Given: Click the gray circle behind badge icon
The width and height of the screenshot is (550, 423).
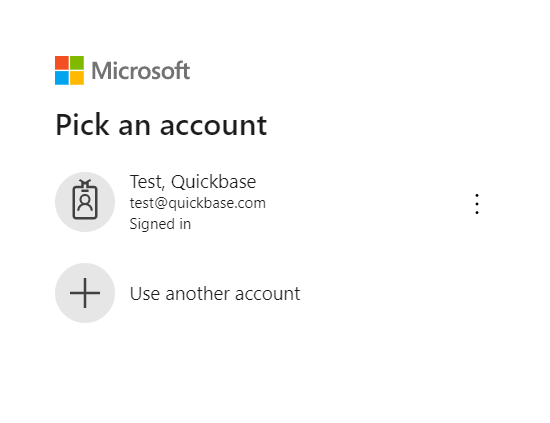Looking at the screenshot, I should pos(85,202).
